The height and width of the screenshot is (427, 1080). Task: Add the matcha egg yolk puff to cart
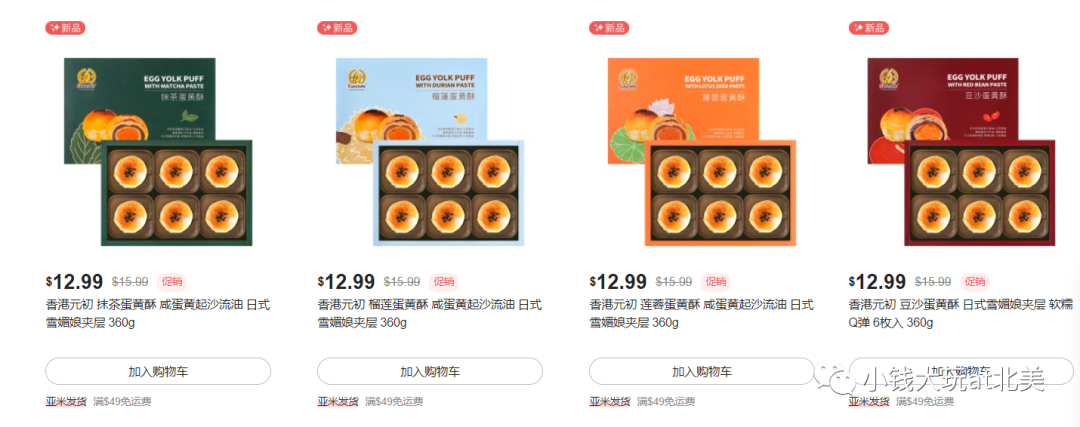[158, 371]
